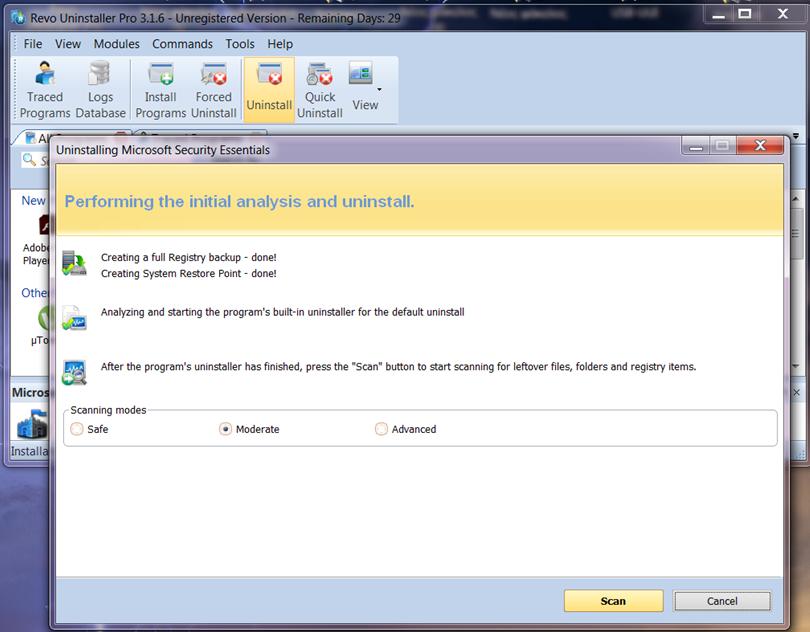This screenshot has width=810, height=632.
Task: Click the main window scrollbar down arrow
Action: 796,365
